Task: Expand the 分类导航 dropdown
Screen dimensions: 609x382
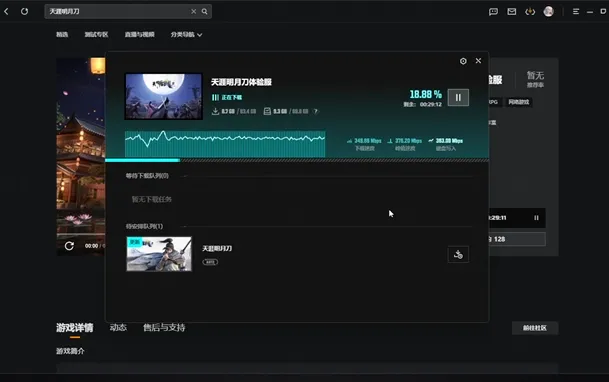Action: point(186,35)
